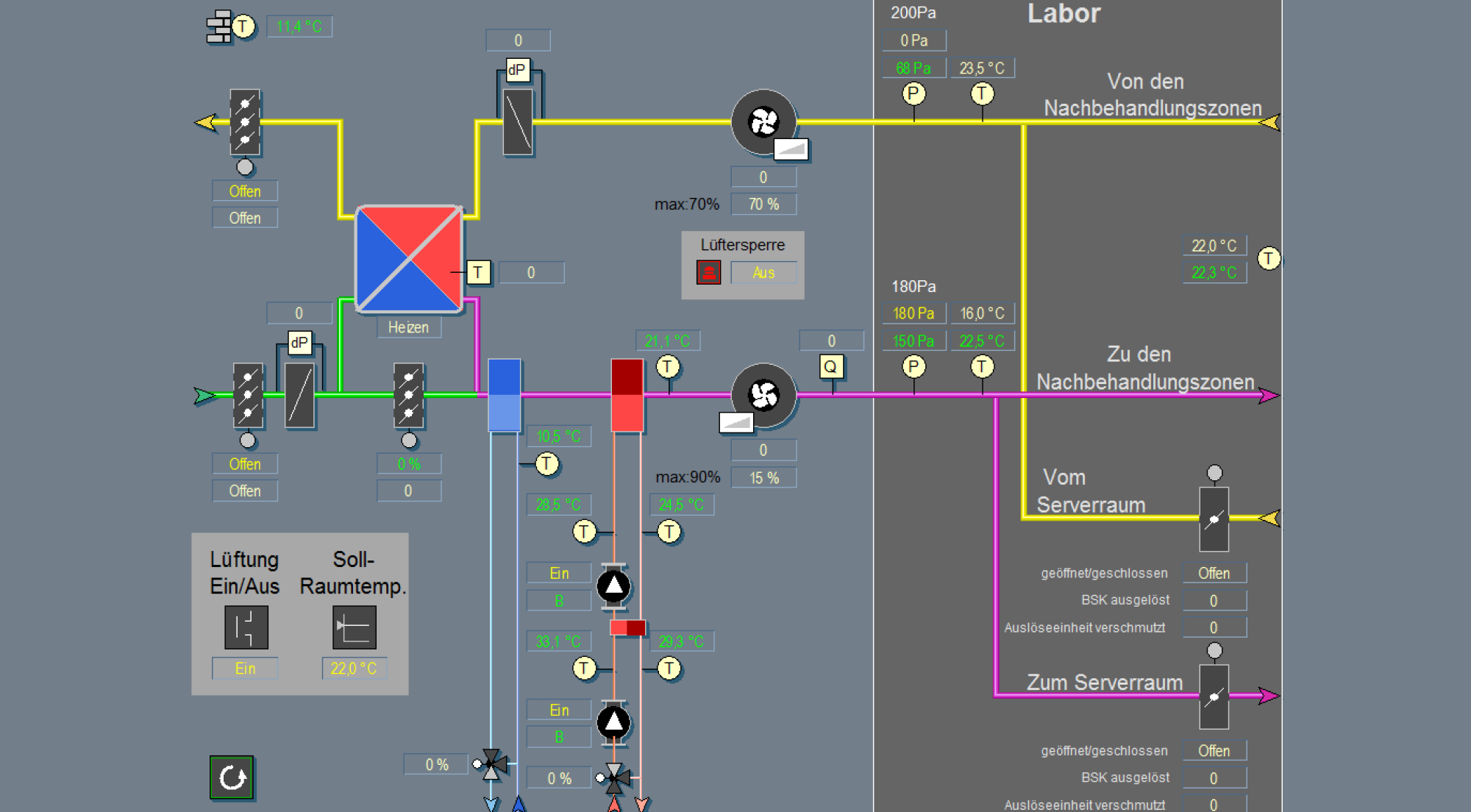Viewport: 1471px width, 812px height.
Task: Toggle the Lüftung Ein/Aus switch symbol
Action: (246, 627)
